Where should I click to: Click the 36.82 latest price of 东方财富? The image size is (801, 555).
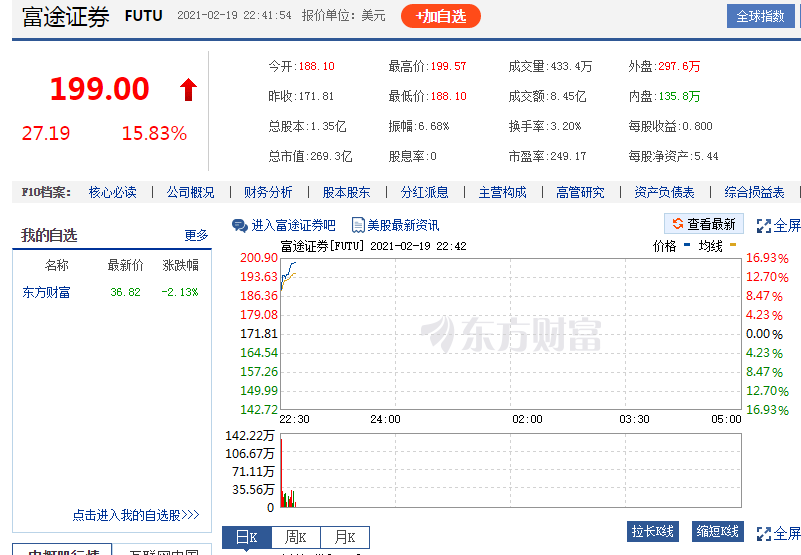pyautogui.click(x=125, y=292)
